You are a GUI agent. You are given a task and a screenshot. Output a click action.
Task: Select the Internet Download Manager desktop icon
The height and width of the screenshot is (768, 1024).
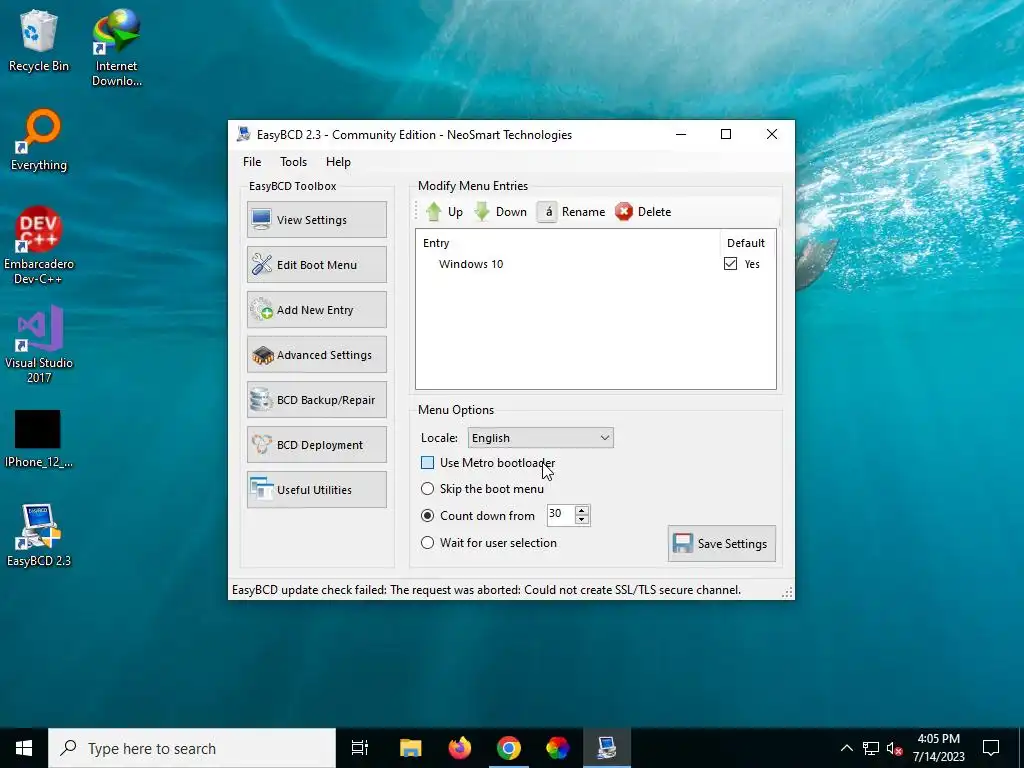click(x=116, y=48)
